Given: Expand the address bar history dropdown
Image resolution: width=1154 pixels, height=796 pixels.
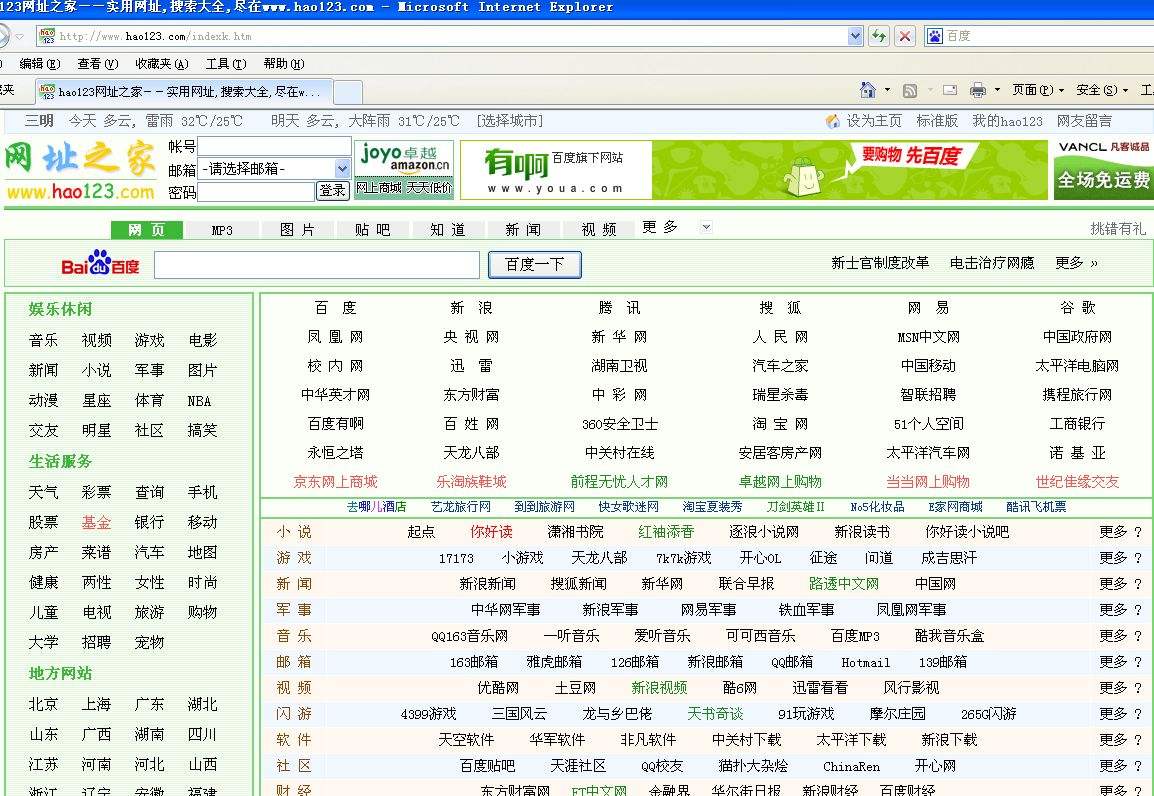Looking at the screenshot, I should pyautogui.click(x=854, y=36).
